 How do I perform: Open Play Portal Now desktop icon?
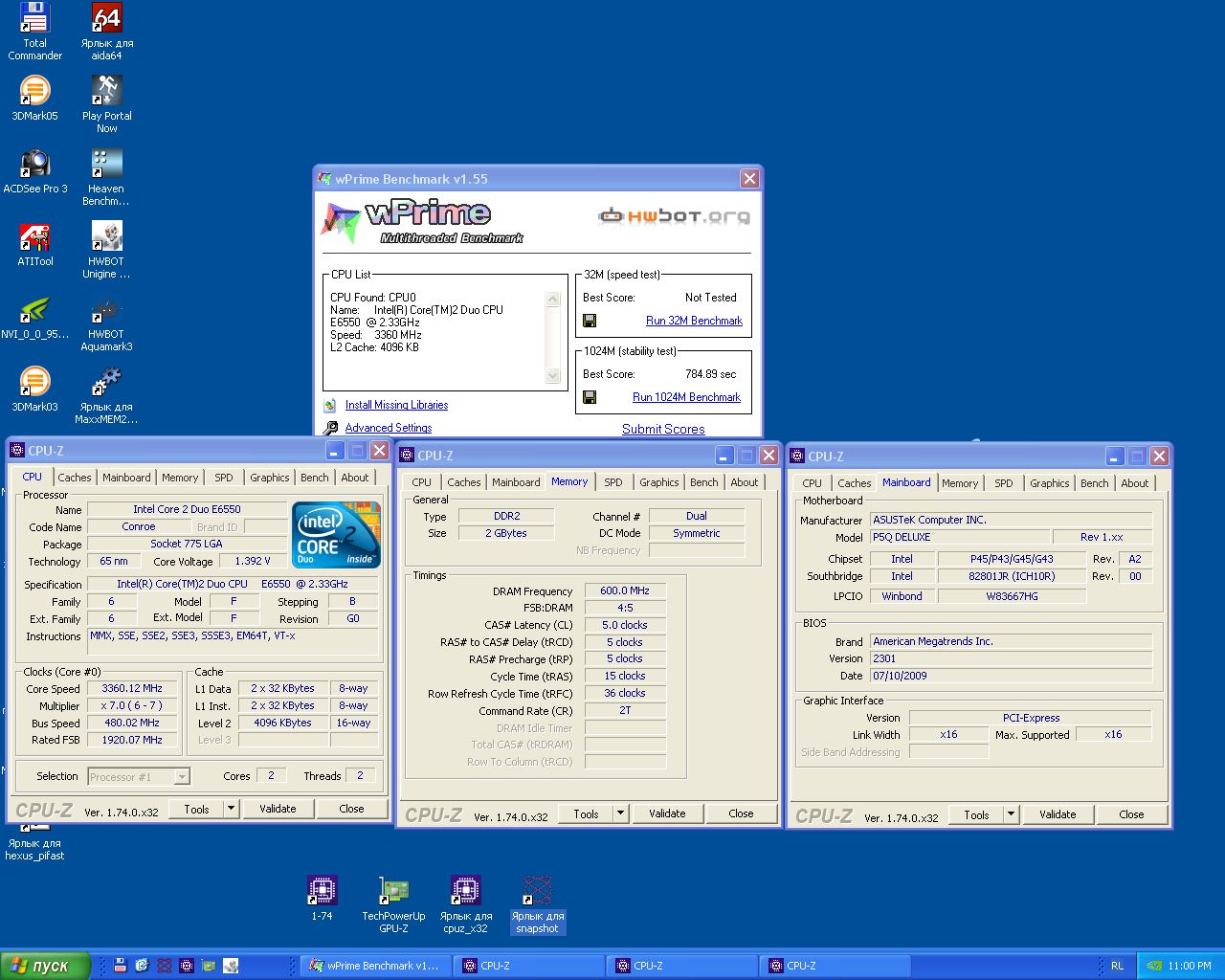[106, 104]
